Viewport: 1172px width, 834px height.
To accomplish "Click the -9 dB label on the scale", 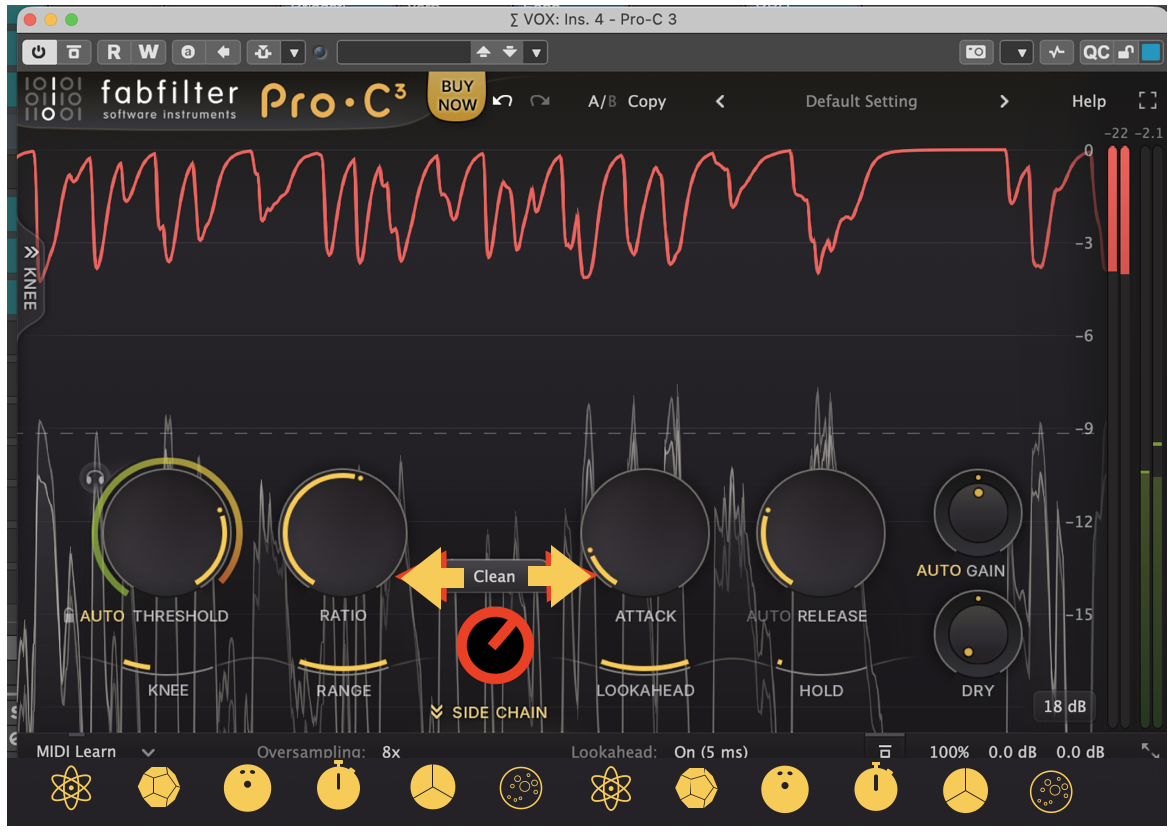I will (x=1084, y=429).
